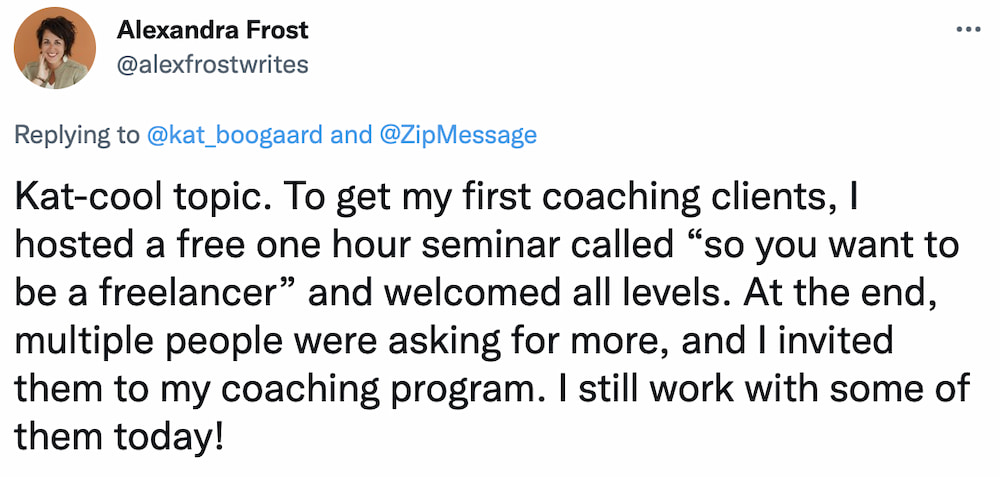Image resolution: width=1000 pixels, height=477 pixels.
Task: Open the three-dot more options menu
Action: click(969, 29)
